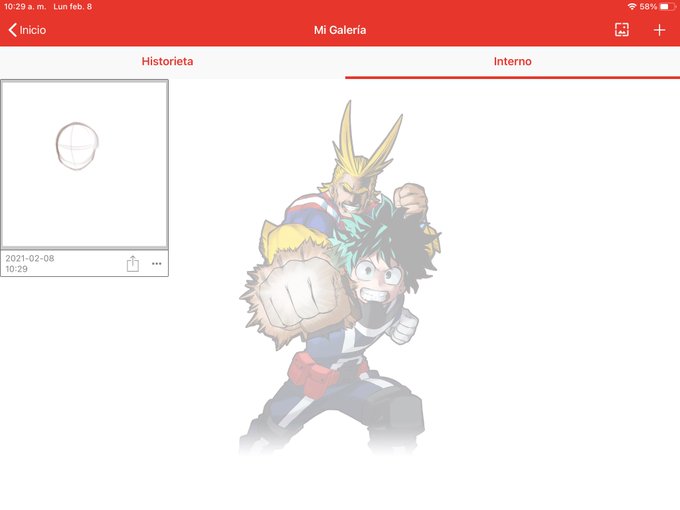Create new artwork with plus icon
680x510 pixels.
coord(659,30)
